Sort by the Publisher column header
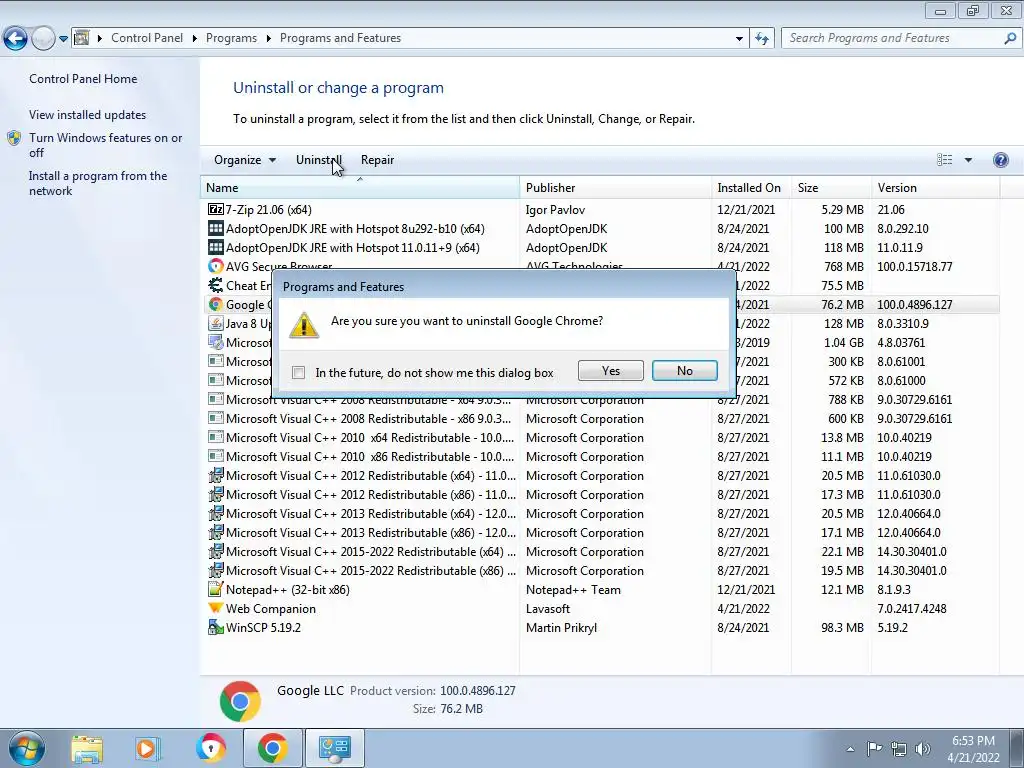The width and height of the screenshot is (1024, 768). click(x=615, y=187)
